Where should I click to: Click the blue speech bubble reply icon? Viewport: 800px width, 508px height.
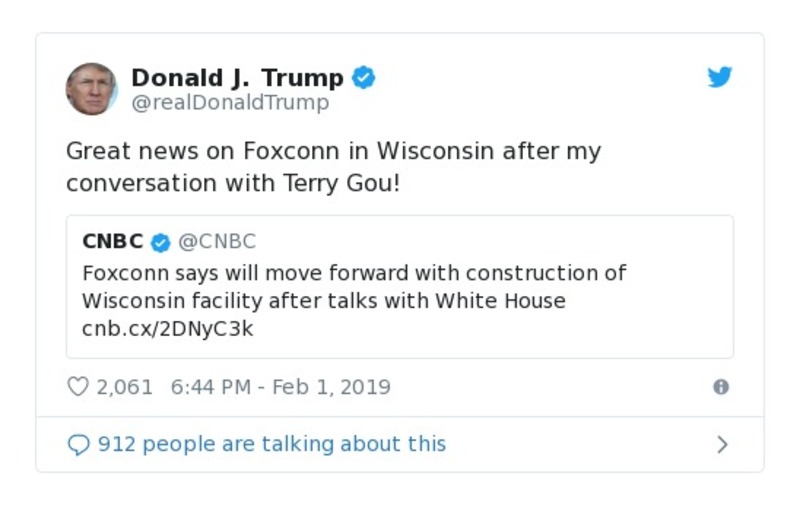click(x=79, y=445)
